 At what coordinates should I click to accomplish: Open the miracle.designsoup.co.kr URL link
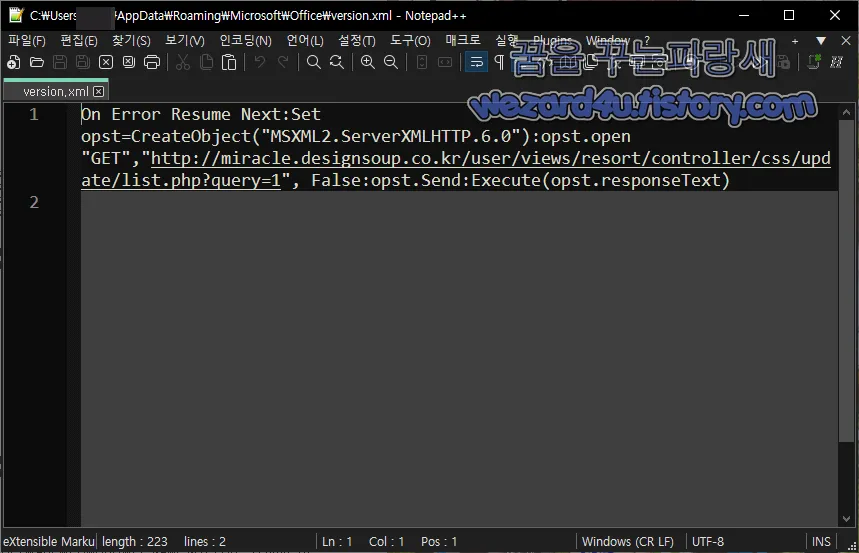[456, 169]
